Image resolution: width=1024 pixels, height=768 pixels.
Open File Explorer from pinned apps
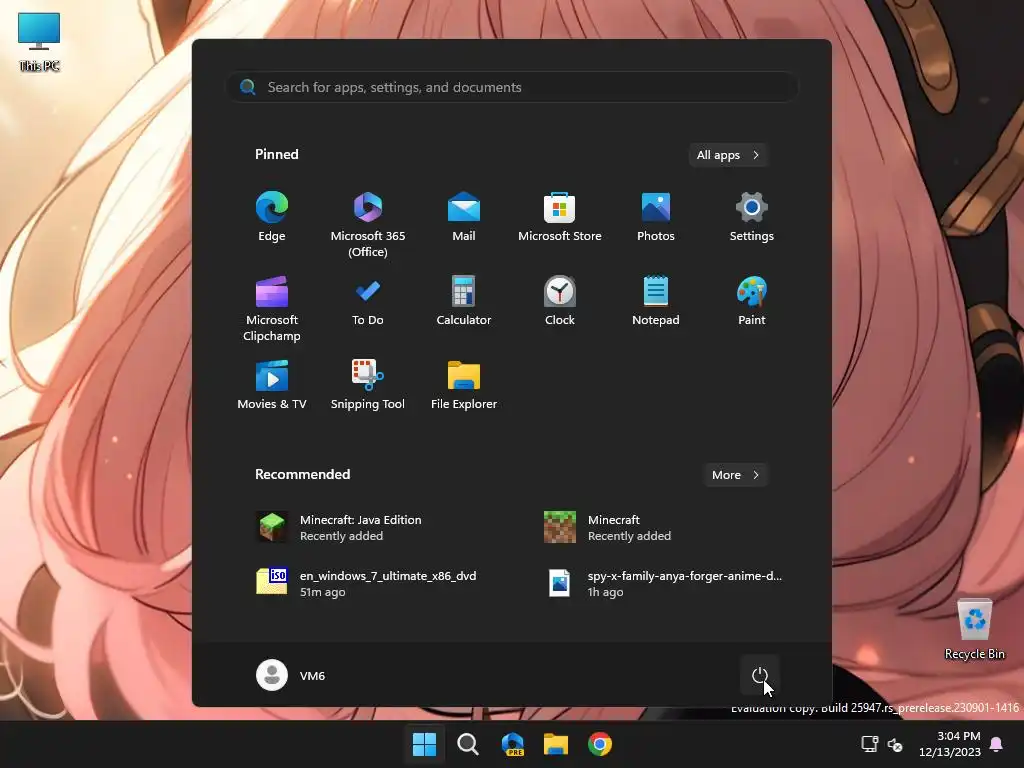tap(464, 385)
